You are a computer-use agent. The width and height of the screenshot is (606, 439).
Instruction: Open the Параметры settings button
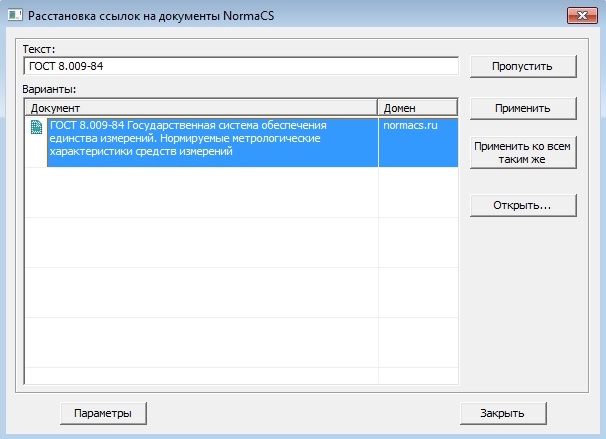[x=103, y=413]
